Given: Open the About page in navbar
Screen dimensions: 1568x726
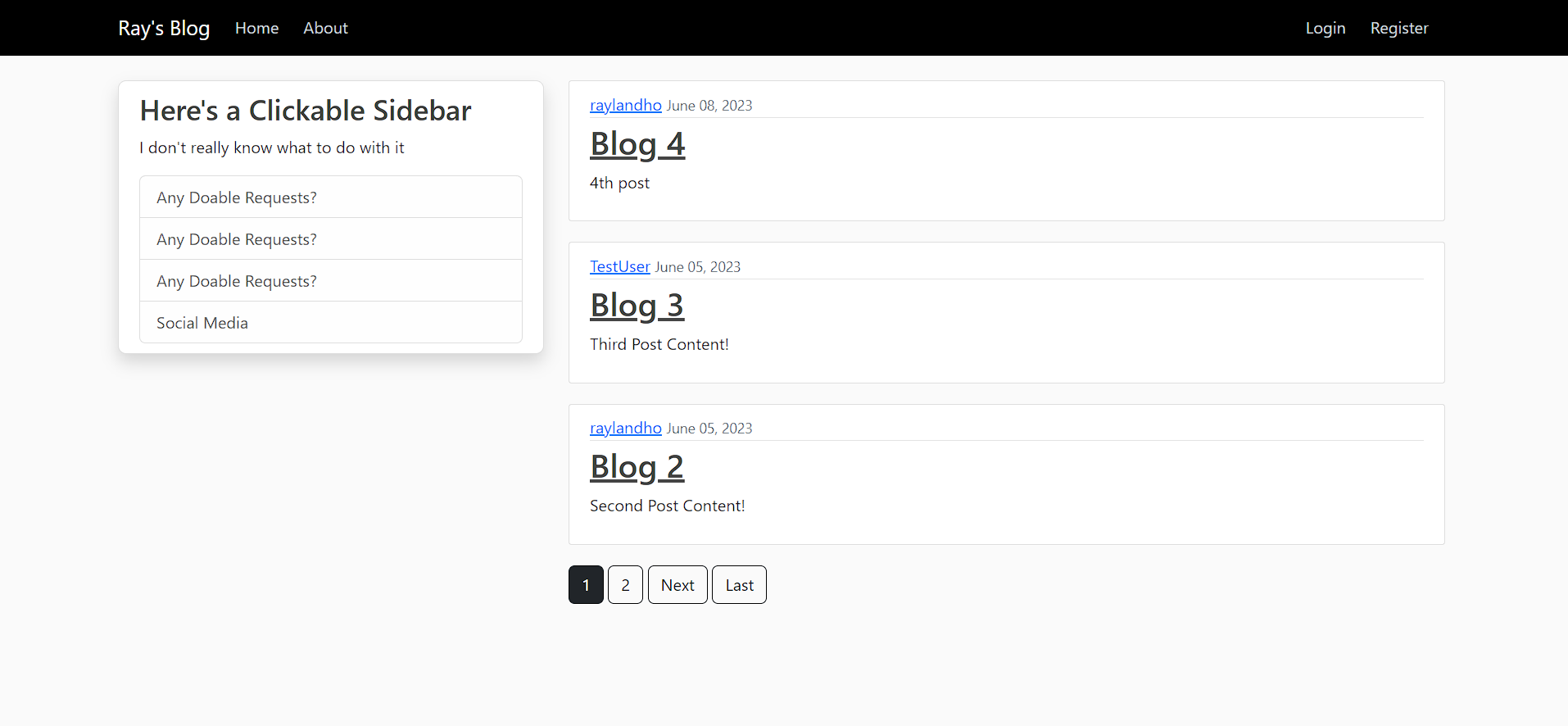Looking at the screenshot, I should tap(325, 28).
